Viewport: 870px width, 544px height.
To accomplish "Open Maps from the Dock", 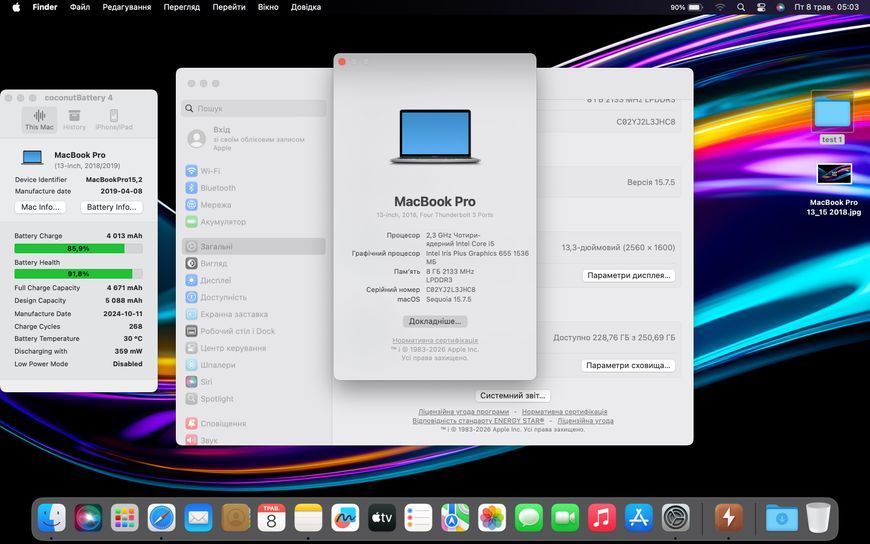I will tap(455, 518).
